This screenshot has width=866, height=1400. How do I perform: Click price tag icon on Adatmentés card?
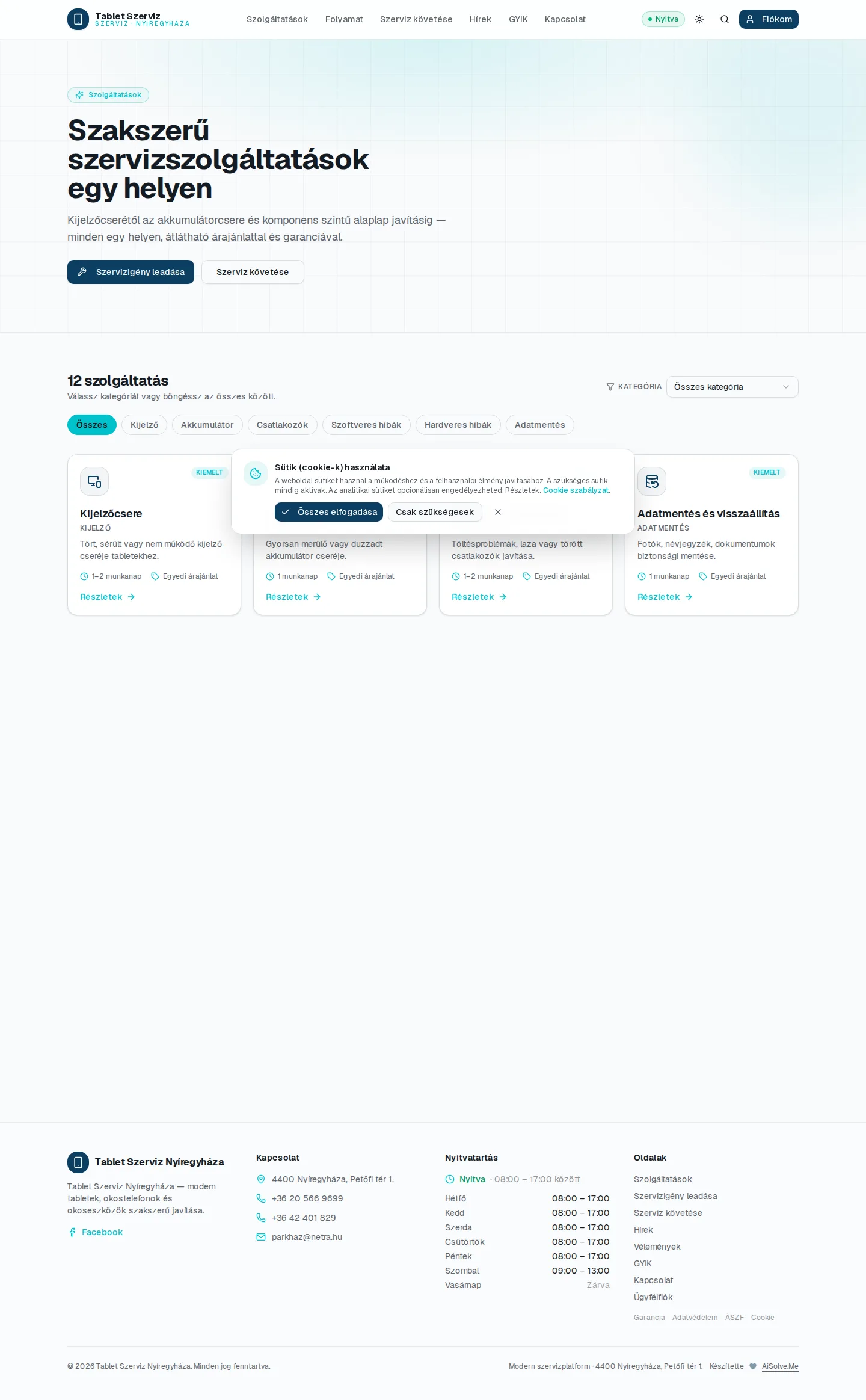click(703, 576)
